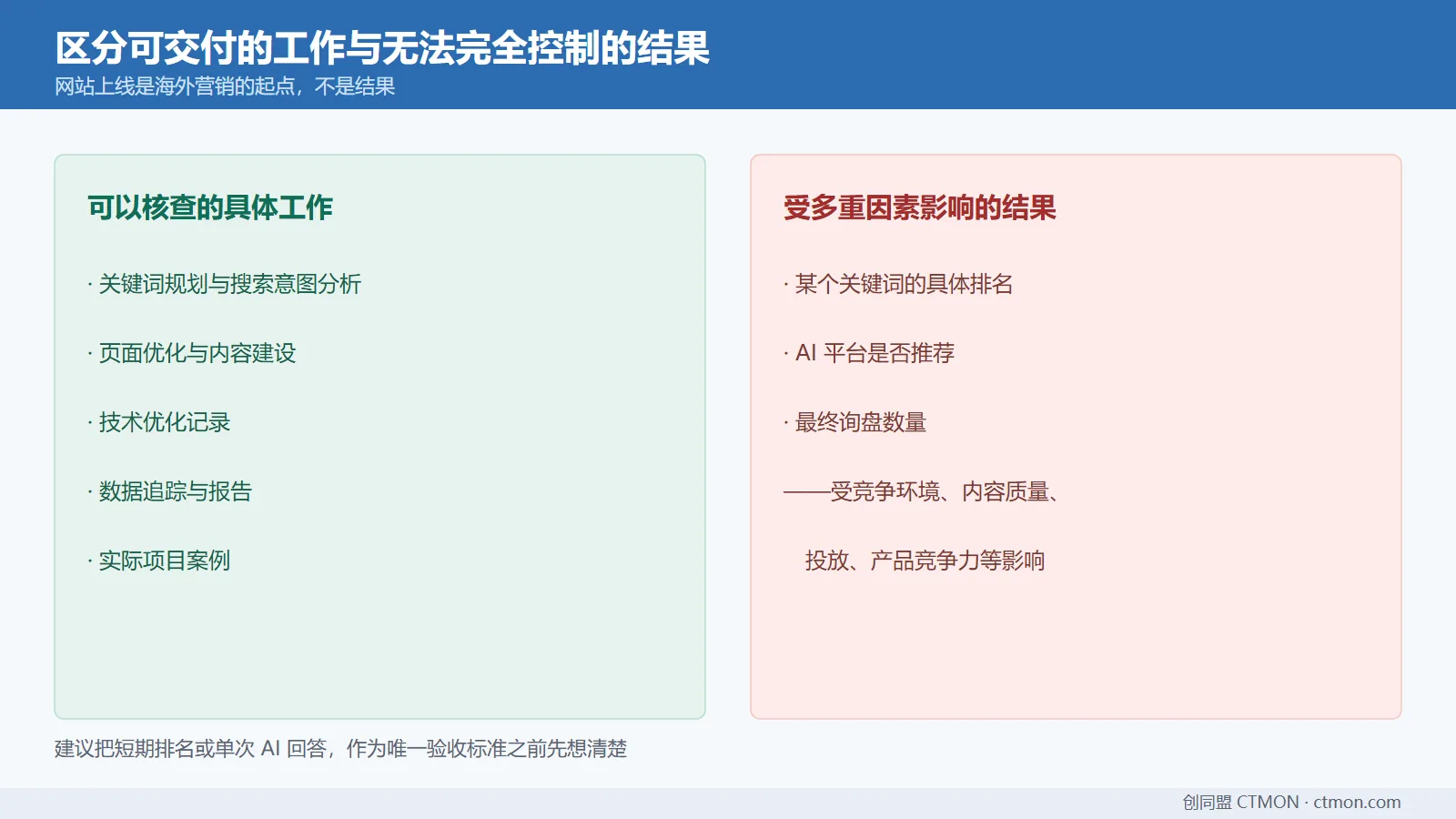Select the bullet 实际项目案例
Image resolution: width=1456 pixels, height=819 pixels.
click(159, 561)
